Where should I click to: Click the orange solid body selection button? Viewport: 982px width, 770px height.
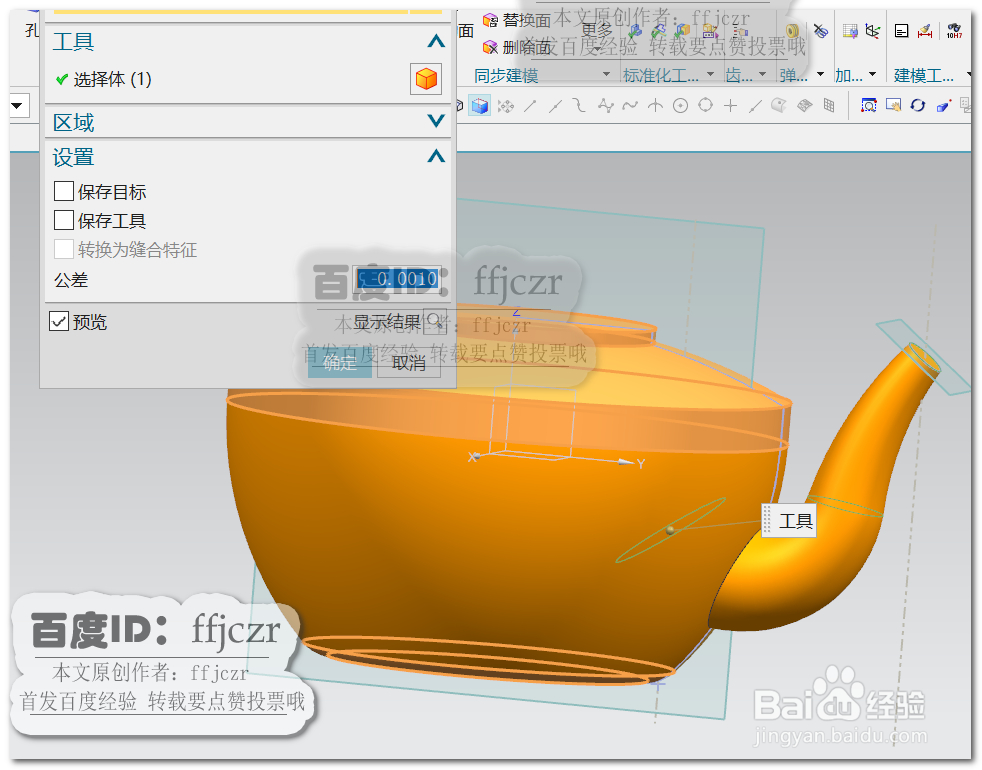point(426,79)
